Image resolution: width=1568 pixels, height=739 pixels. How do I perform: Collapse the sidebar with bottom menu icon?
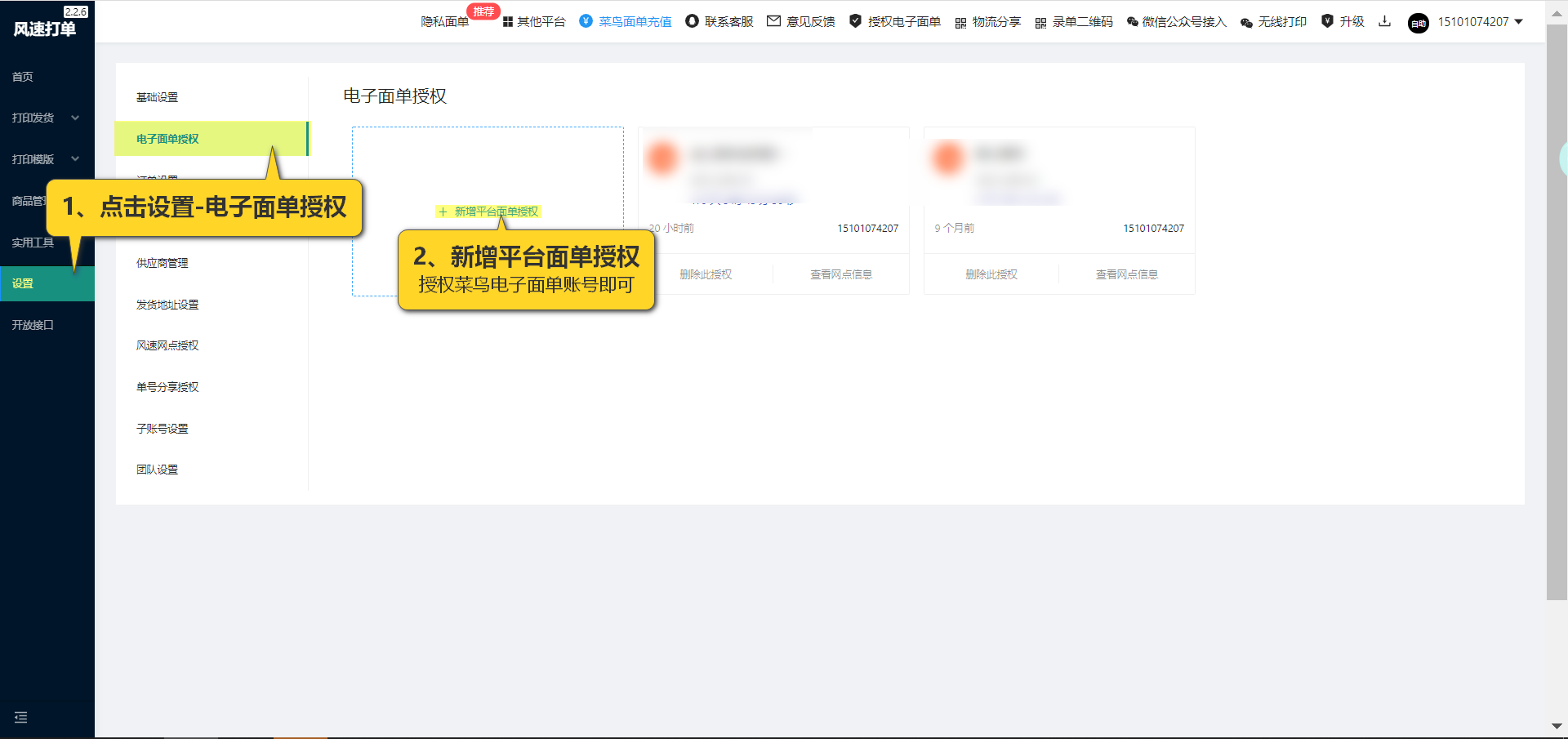(x=21, y=718)
